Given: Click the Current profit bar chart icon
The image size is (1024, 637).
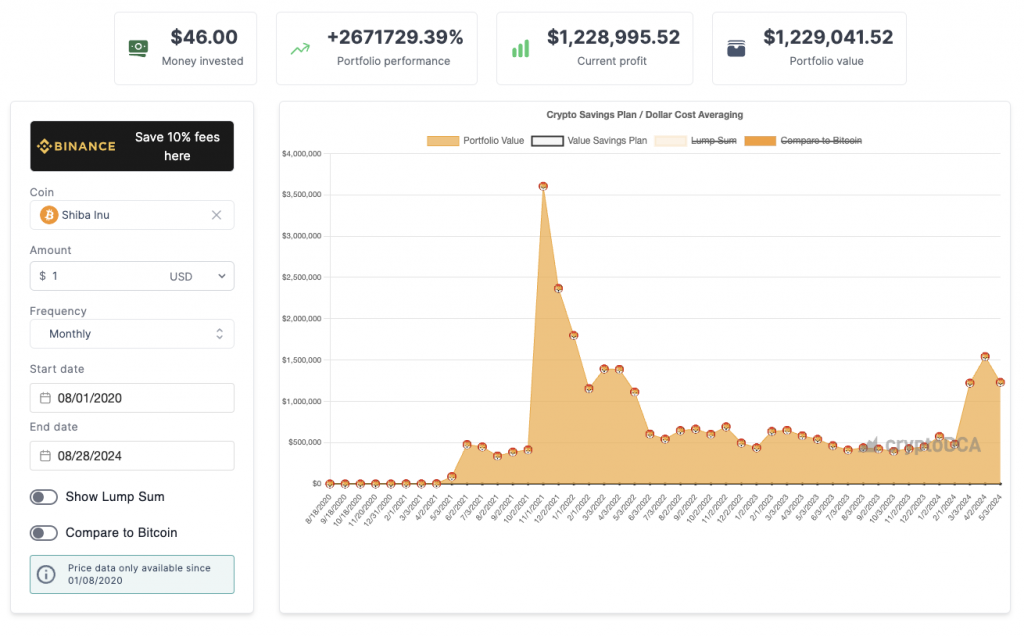Looking at the screenshot, I should coord(520,48).
